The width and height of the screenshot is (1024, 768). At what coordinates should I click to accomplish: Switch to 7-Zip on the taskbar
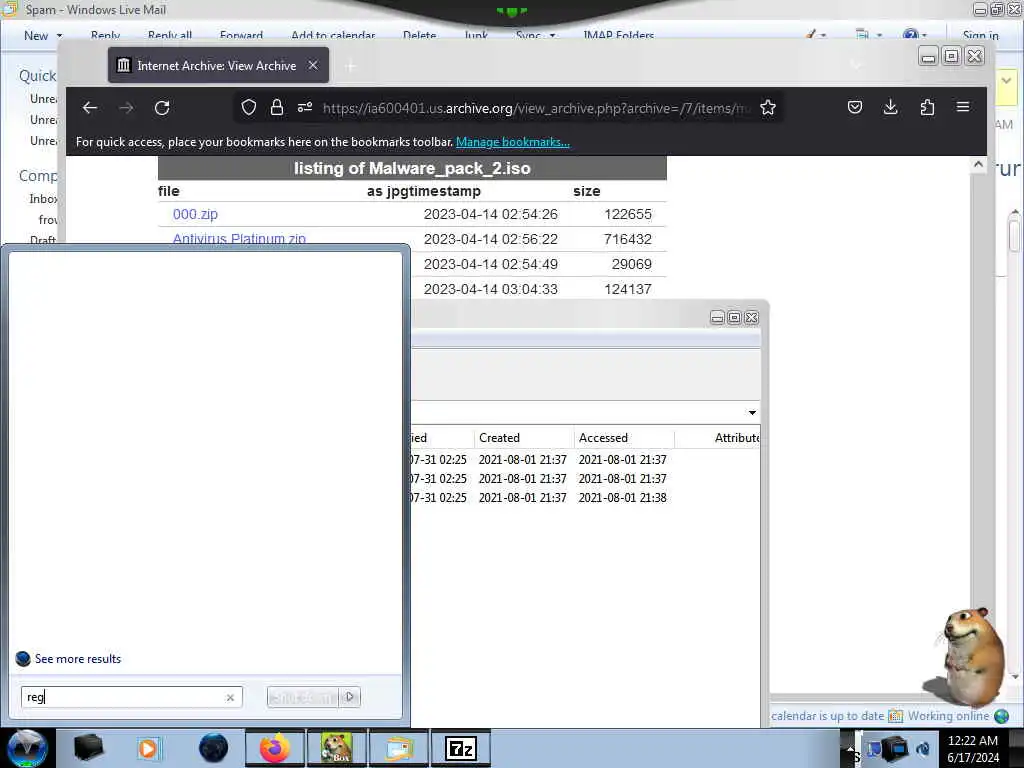pos(461,748)
